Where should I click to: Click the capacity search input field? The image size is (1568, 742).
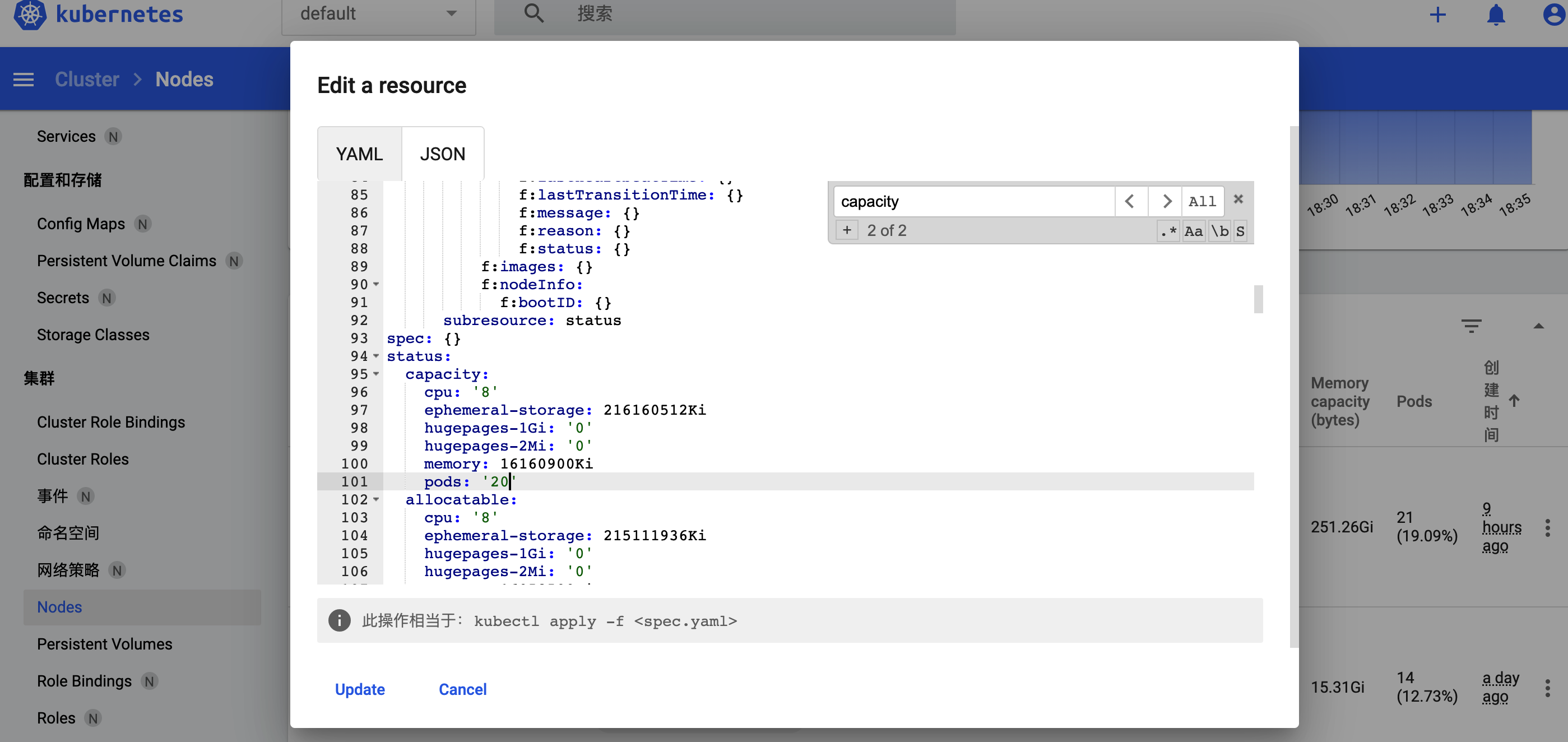click(974, 202)
